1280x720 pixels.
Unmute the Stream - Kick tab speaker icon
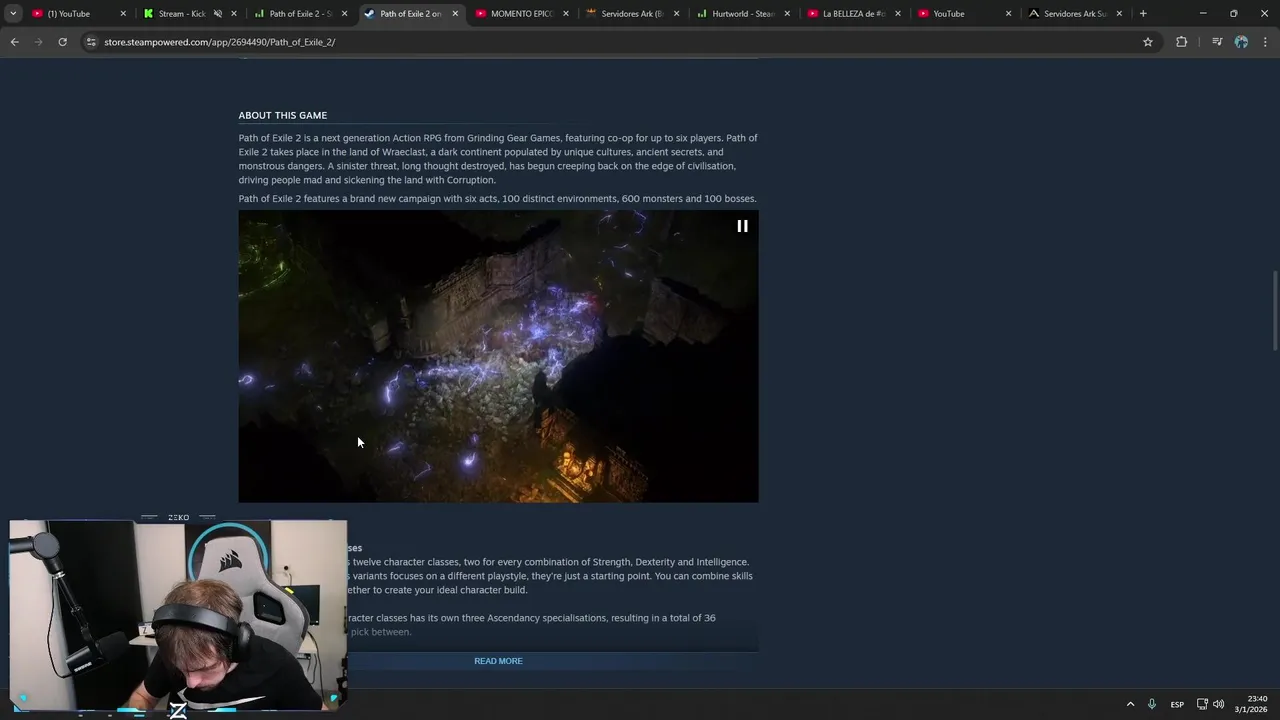coord(217,14)
